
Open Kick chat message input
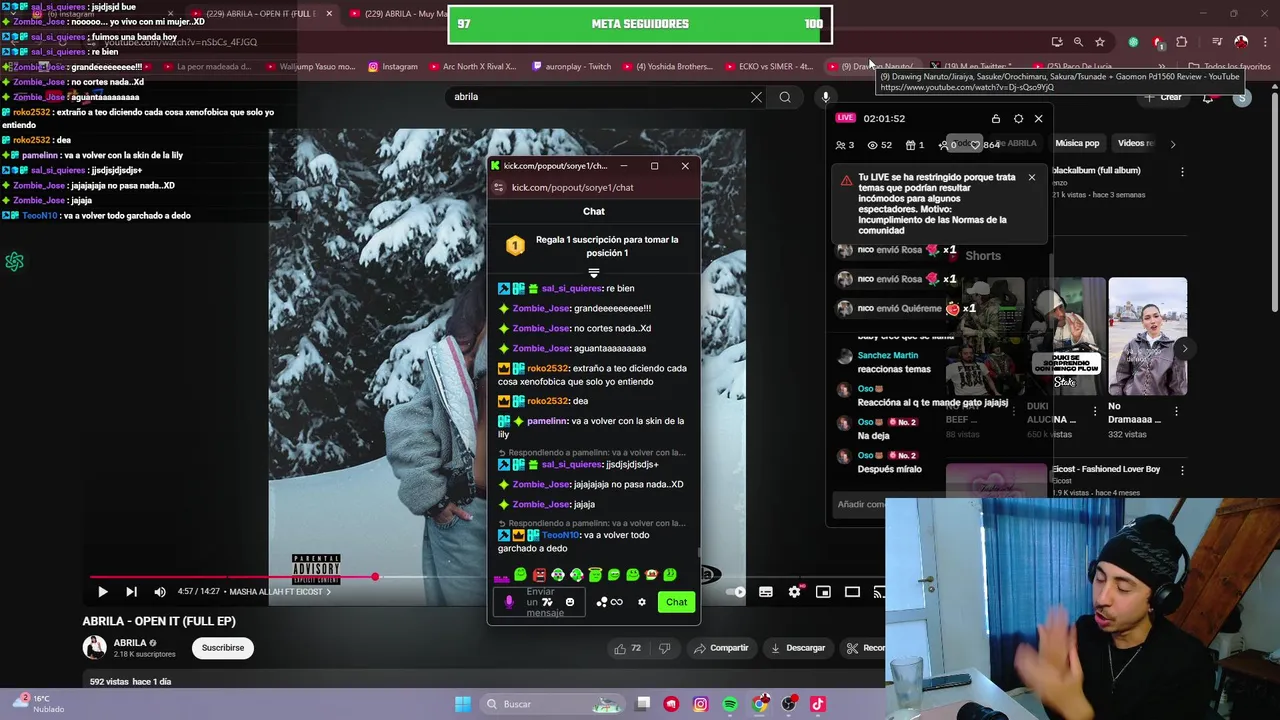(541, 602)
